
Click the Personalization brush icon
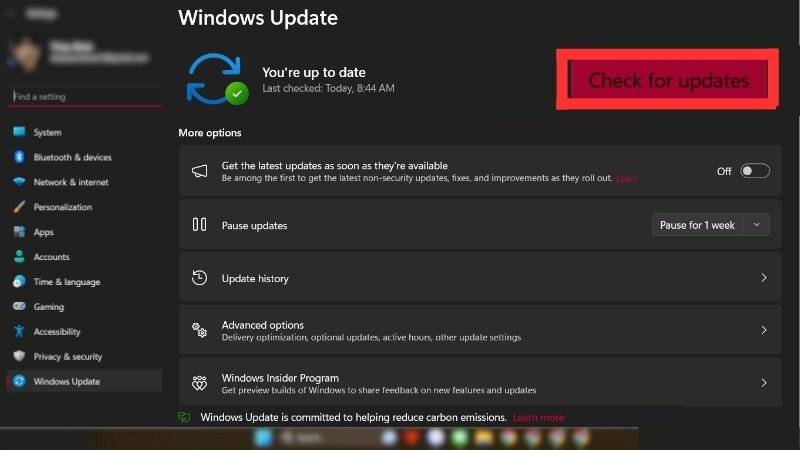(19, 207)
